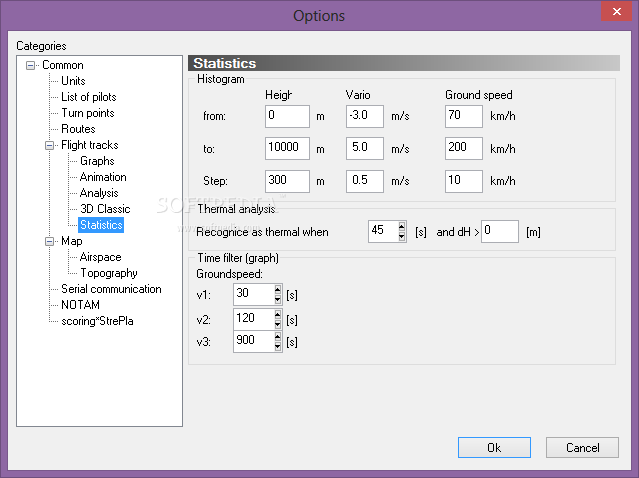The height and width of the screenshot is (478, 639).
Task: Open the Routes category
Action: click(78, 129)
